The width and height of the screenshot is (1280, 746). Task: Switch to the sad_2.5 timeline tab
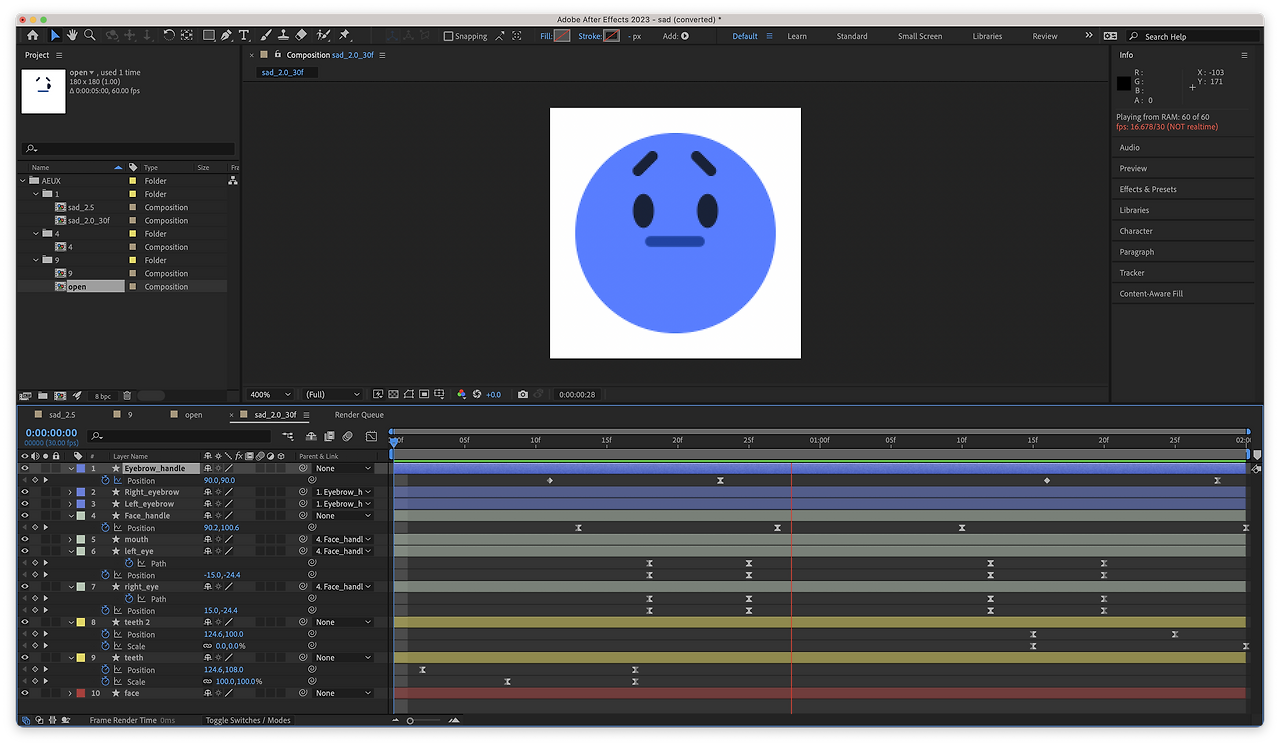(62, 414)
